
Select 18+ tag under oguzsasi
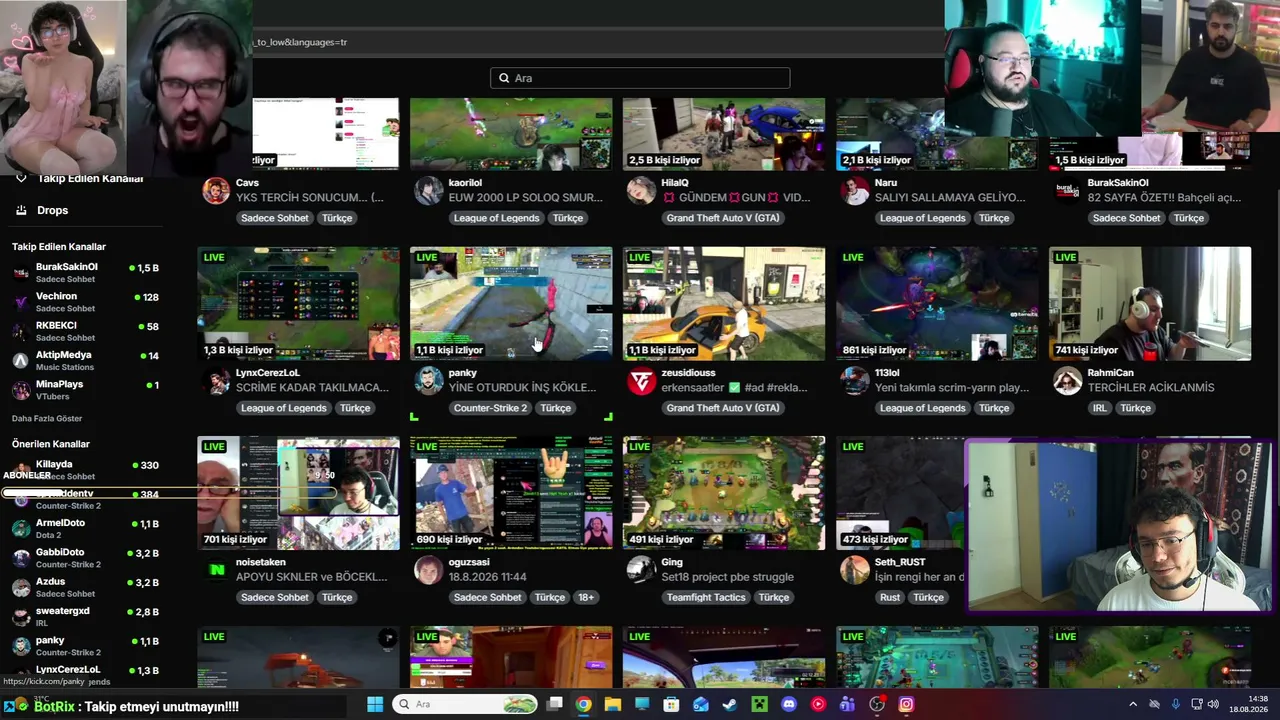586,597
